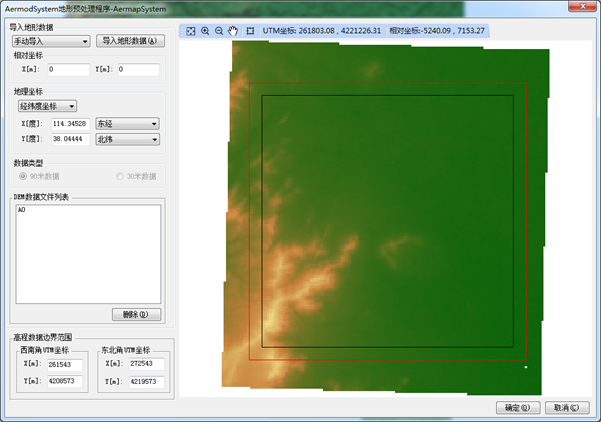Click the 导入地形数据 button
This screenshot has width=601, height=422.
131,42
